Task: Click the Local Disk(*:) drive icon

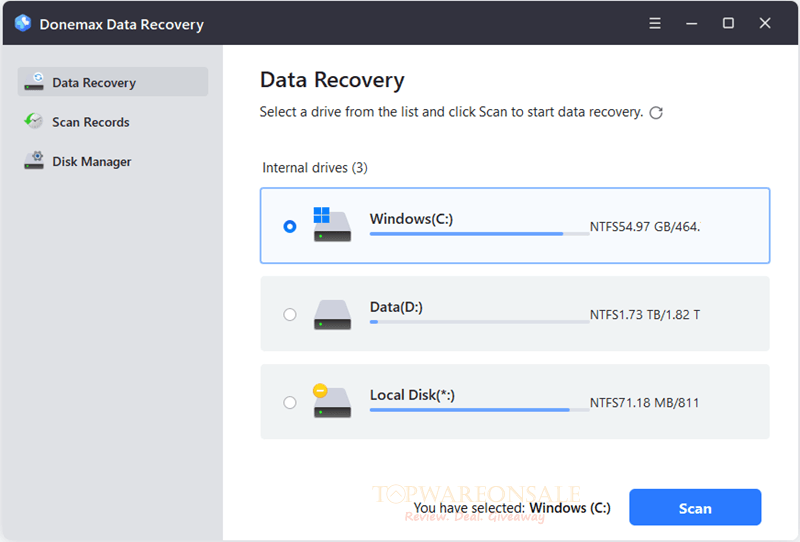Action: point(332,401)
